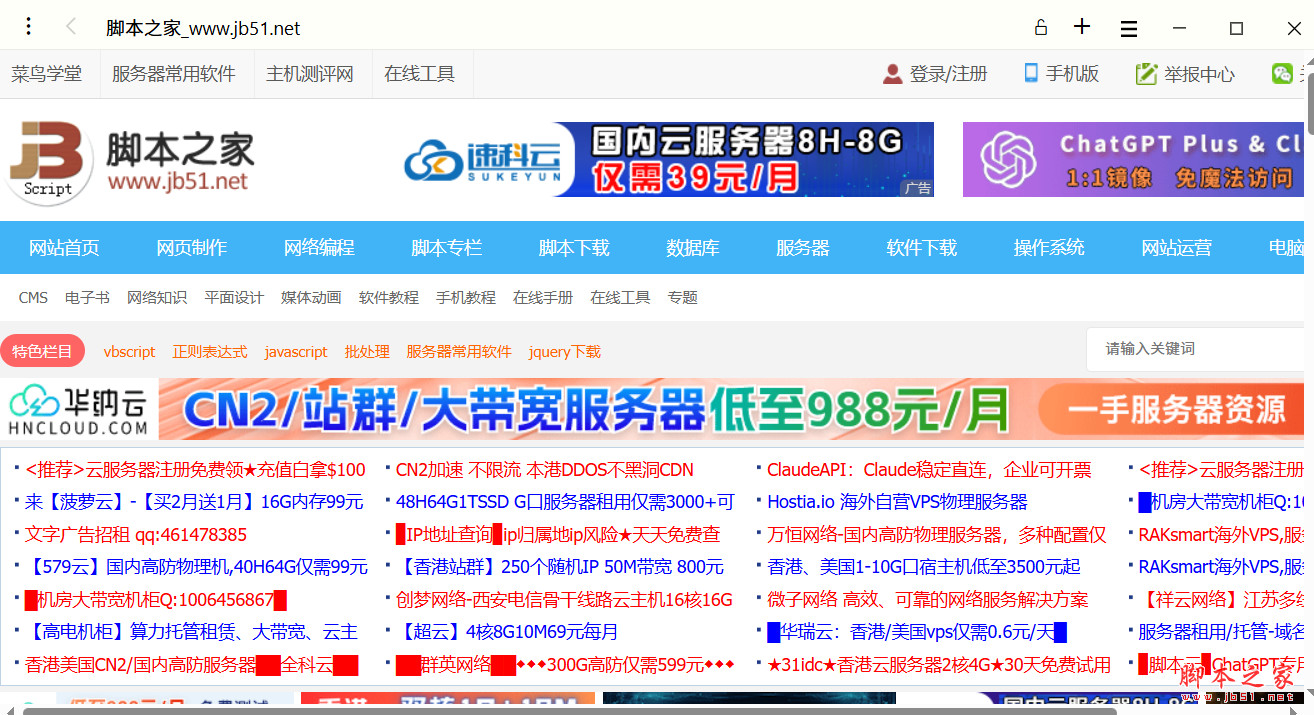Open 手机版 link

[x=1072, y=74]
